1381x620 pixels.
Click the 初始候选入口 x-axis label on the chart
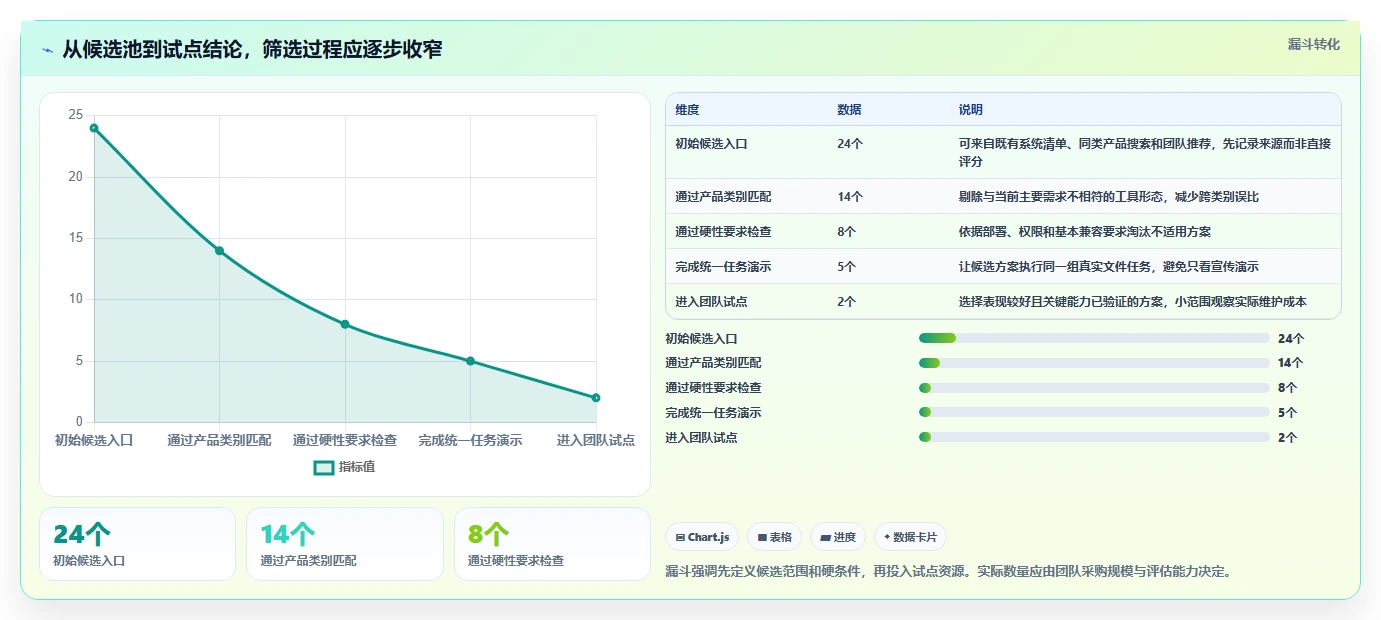[x=94, y=440]
